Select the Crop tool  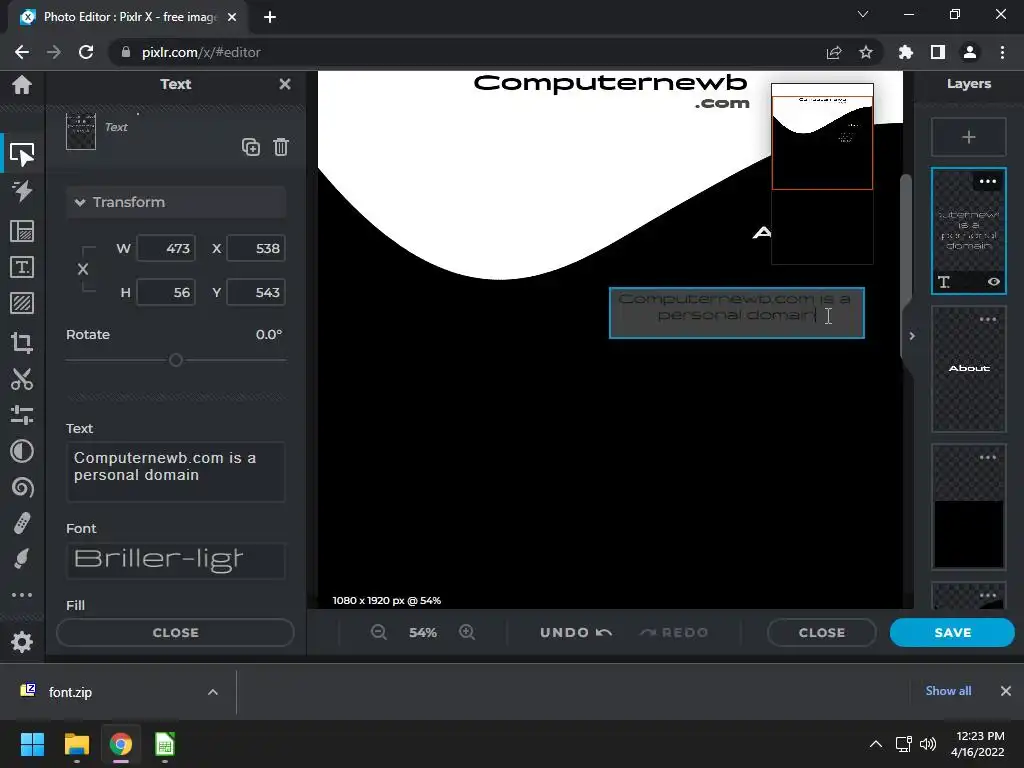[22, 342]
